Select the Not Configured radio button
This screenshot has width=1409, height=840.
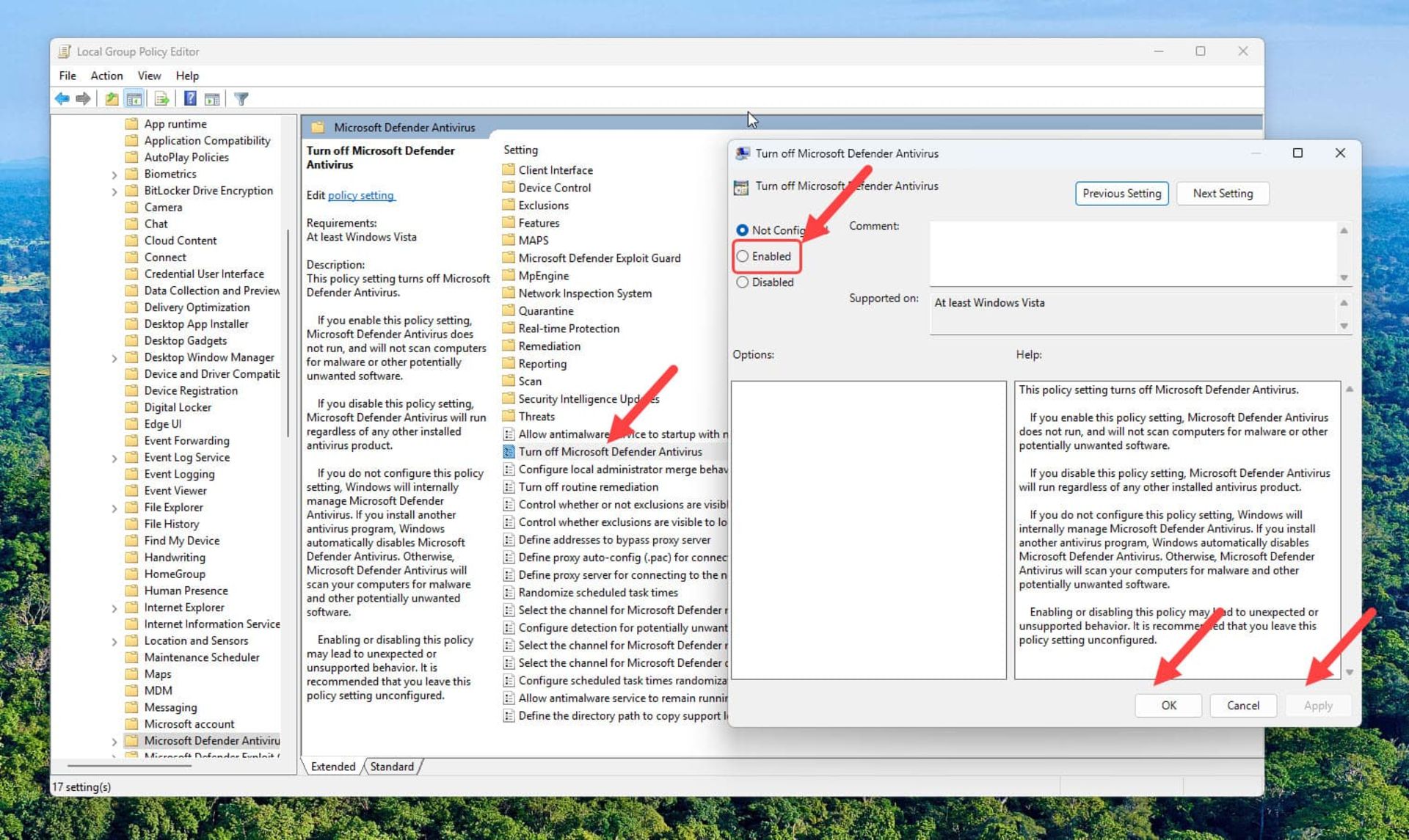(x=743, y=230)
